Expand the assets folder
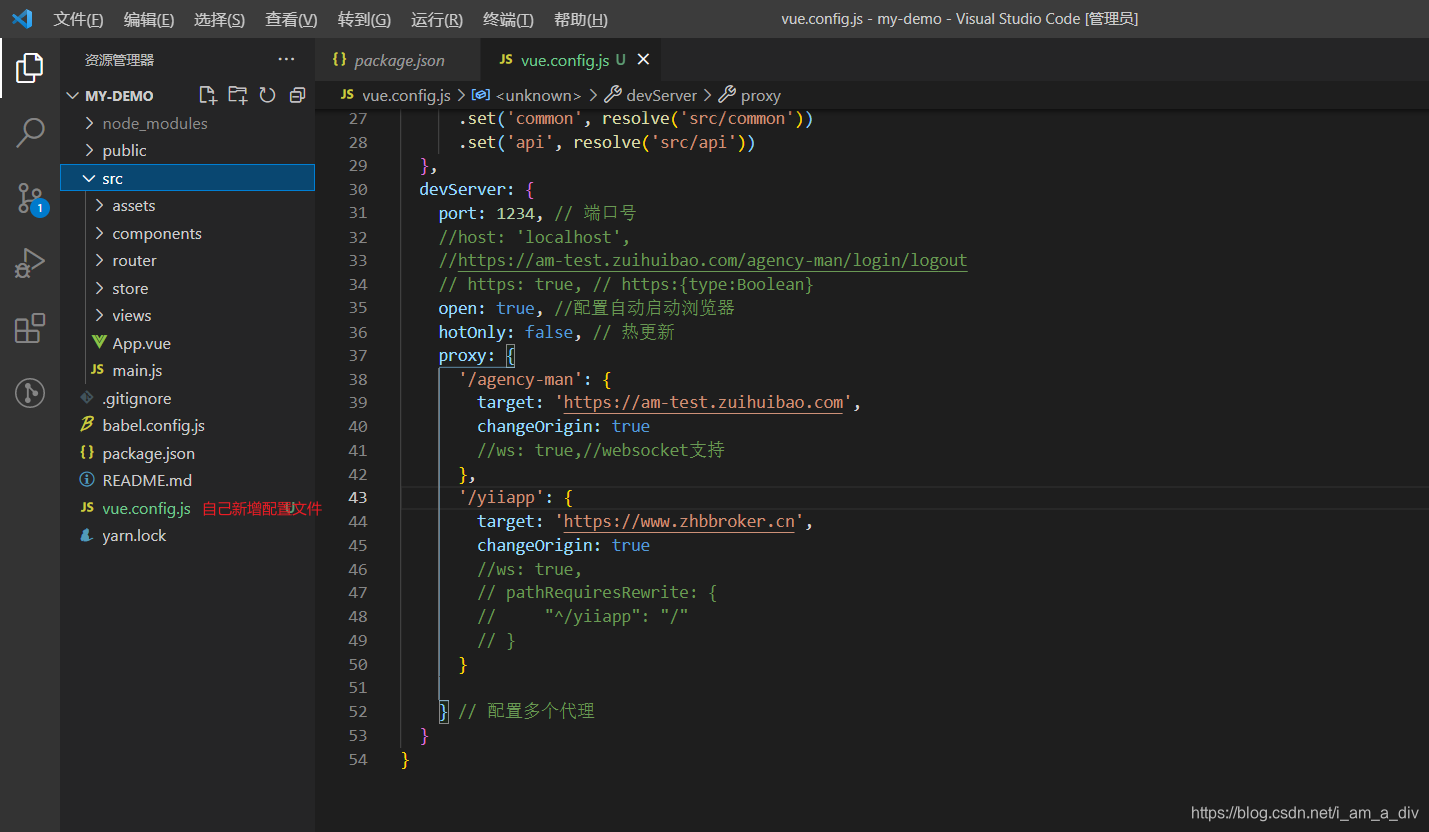Screen dimensions: 1429x832 pos(100,205)
